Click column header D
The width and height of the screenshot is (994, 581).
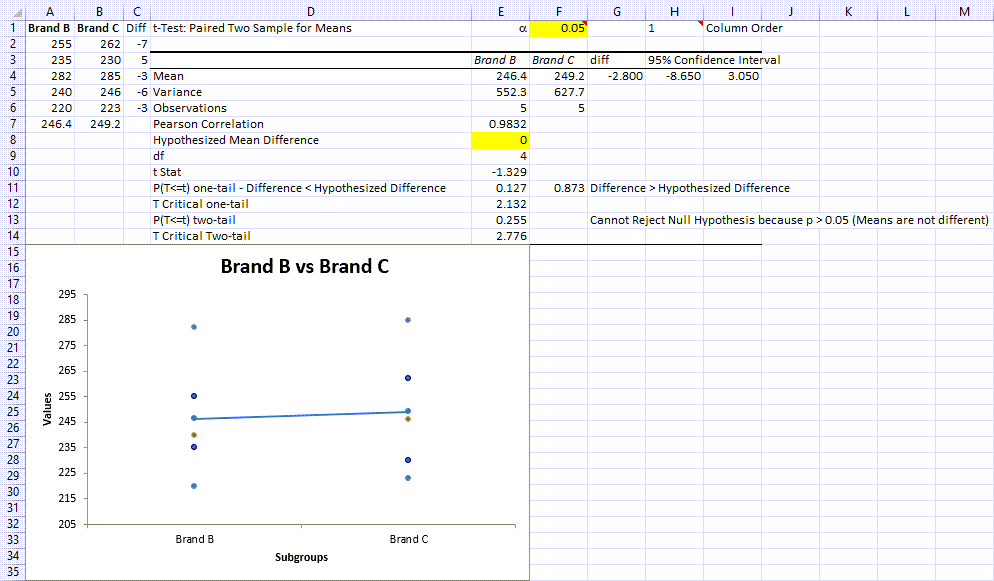310,10
